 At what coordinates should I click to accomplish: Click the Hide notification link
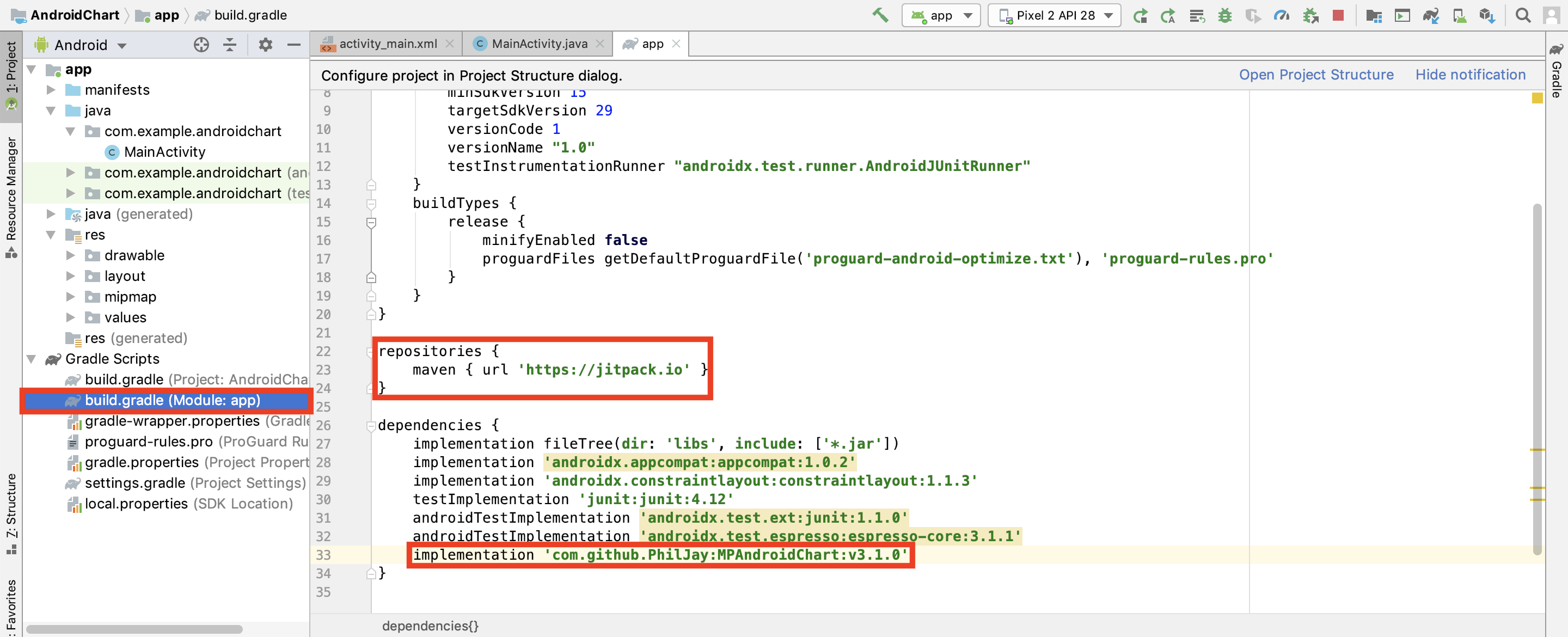tap(1470, 74)
